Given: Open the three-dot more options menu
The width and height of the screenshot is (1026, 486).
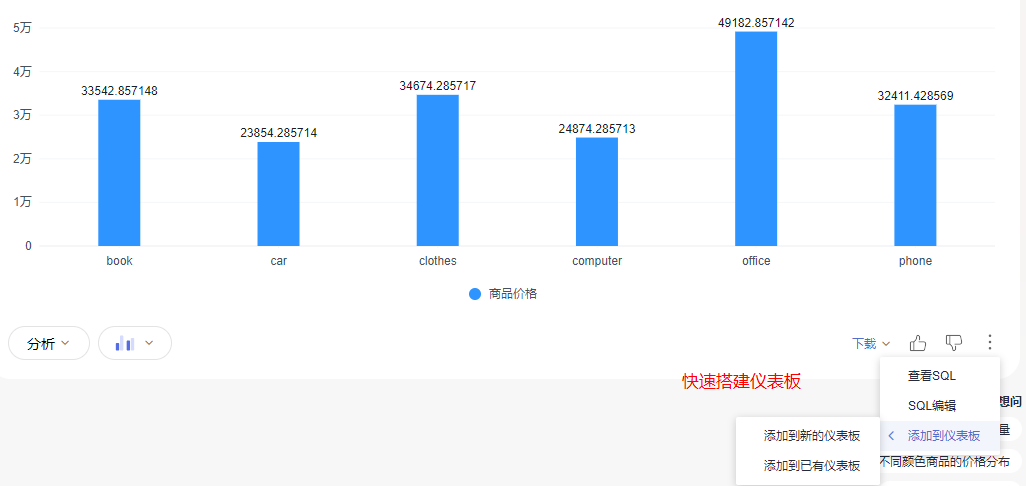Looking at the screenshot, I should click(x=990, y=342).
